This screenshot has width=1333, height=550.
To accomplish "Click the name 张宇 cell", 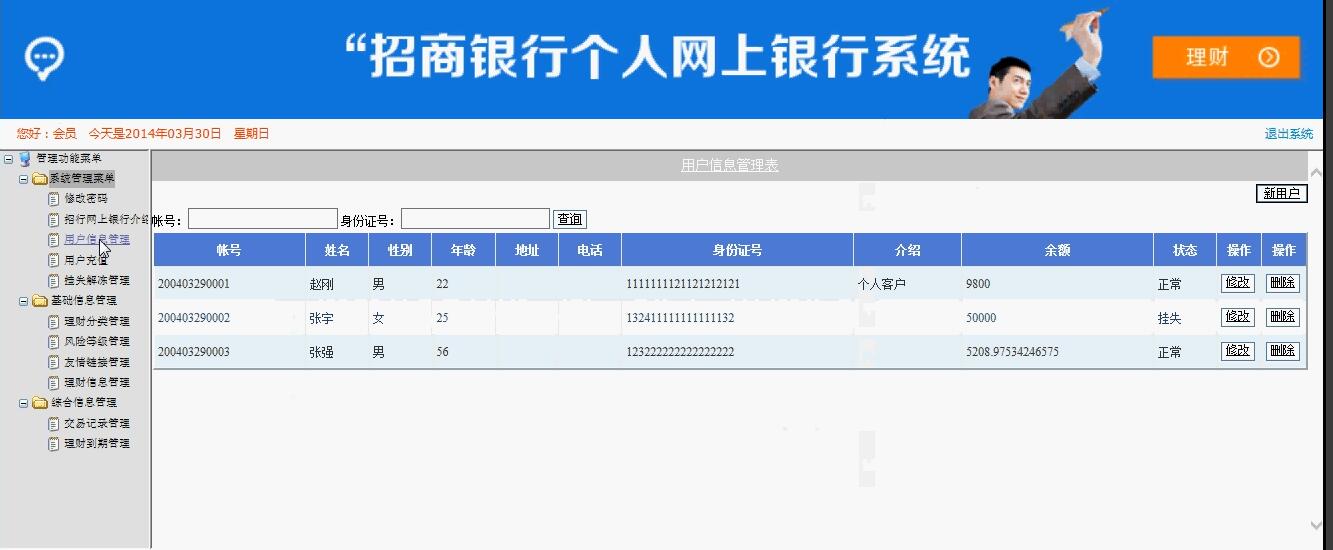I will click(337, 318).
